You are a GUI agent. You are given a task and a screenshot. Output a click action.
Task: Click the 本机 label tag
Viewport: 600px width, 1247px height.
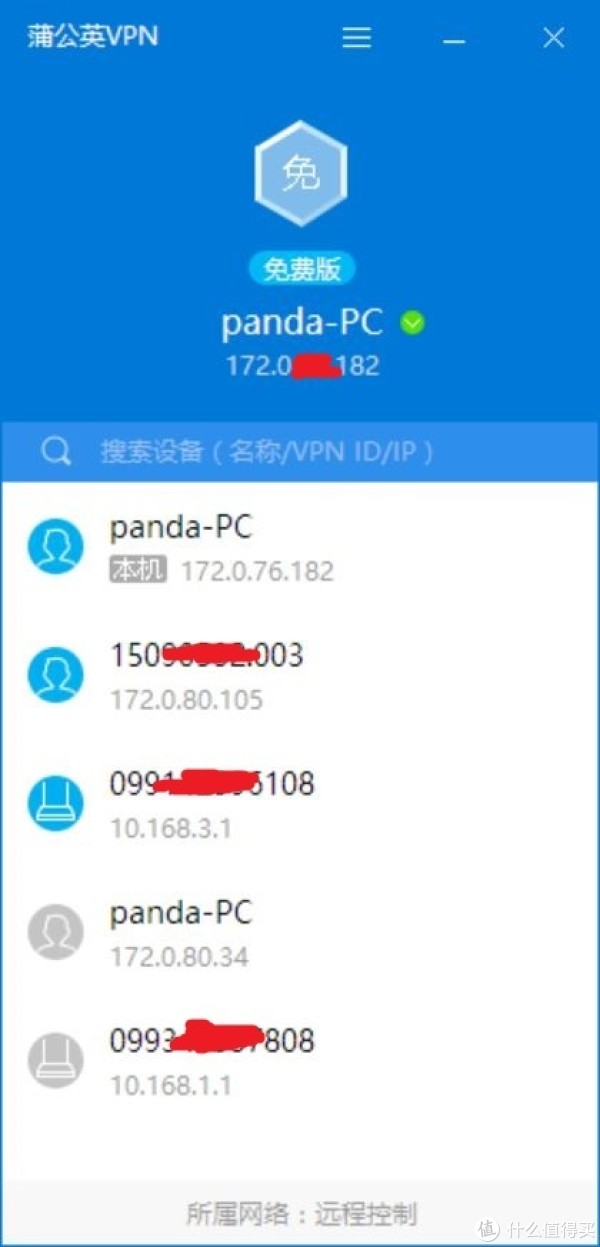138,571
